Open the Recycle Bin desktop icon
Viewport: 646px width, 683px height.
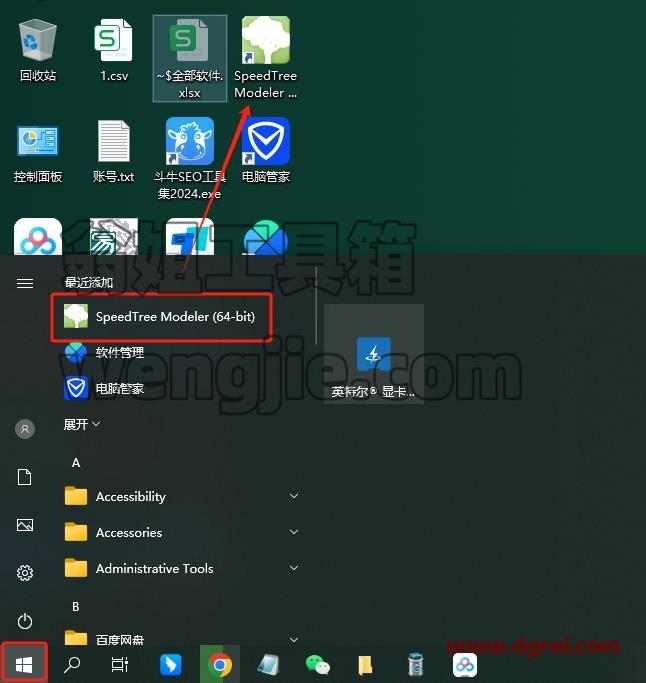[x=38, y=51]
